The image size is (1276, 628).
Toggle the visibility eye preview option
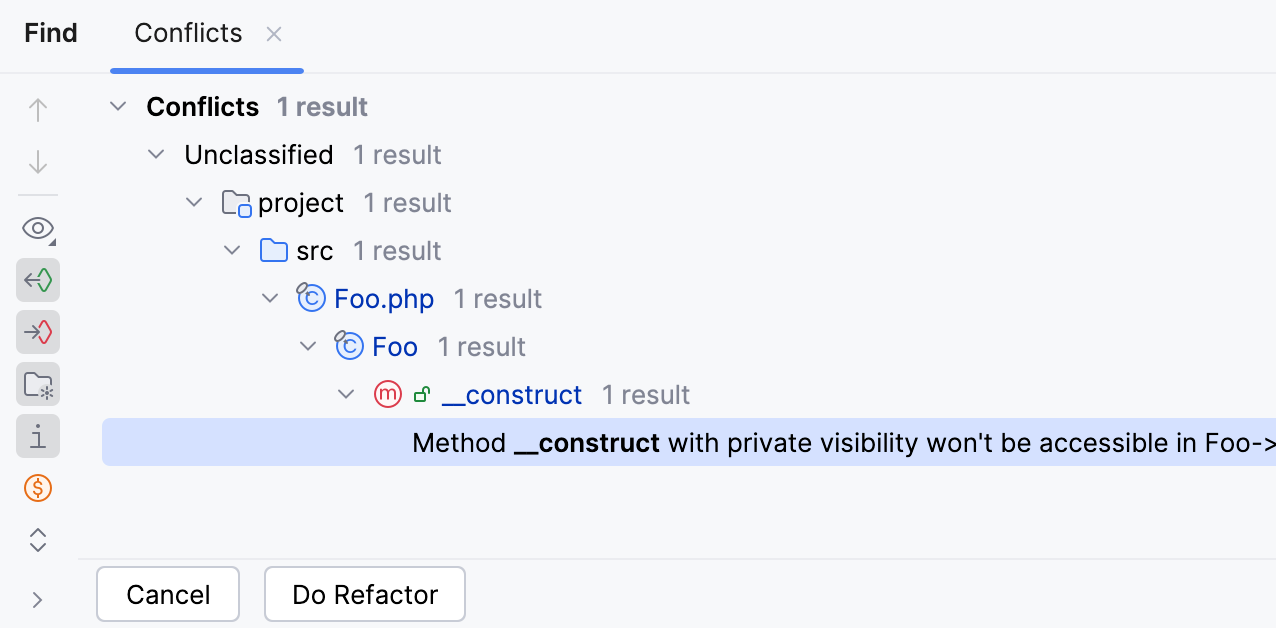38,228
